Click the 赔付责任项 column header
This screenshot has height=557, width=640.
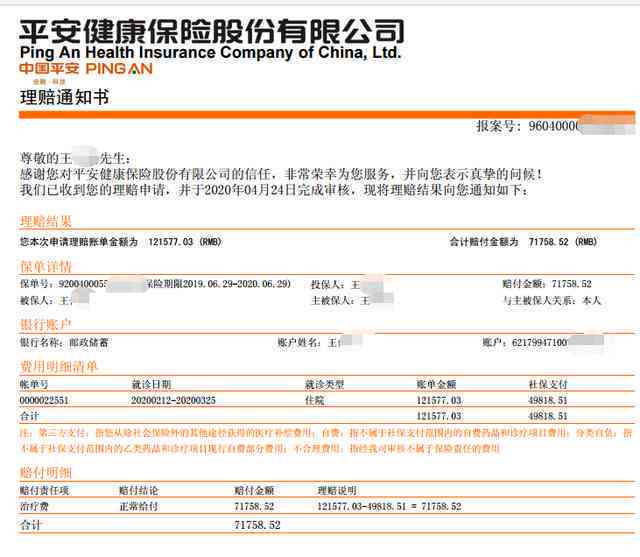coord(44,490)
